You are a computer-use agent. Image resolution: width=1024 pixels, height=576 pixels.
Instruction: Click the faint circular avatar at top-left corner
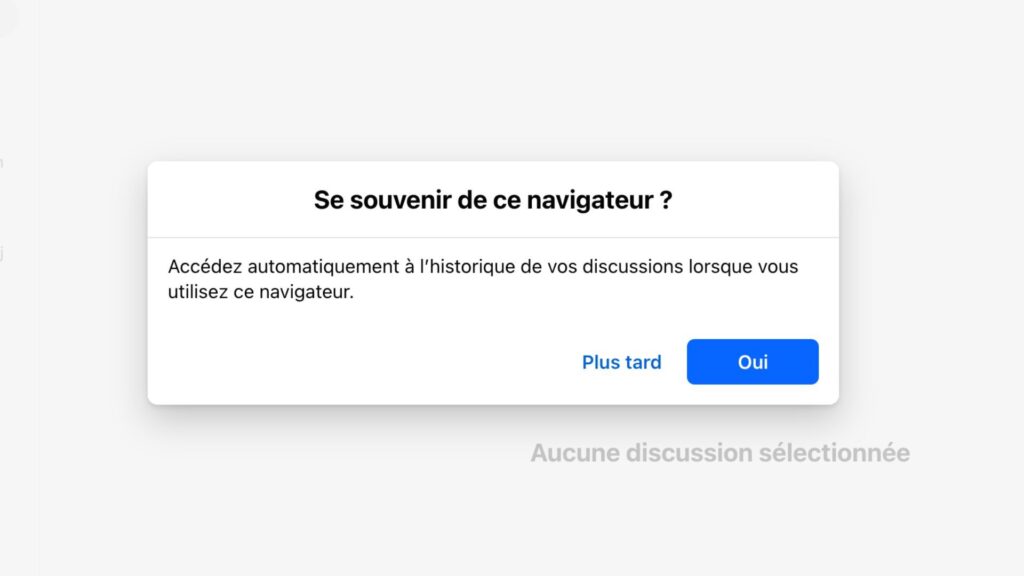[8, 16]
